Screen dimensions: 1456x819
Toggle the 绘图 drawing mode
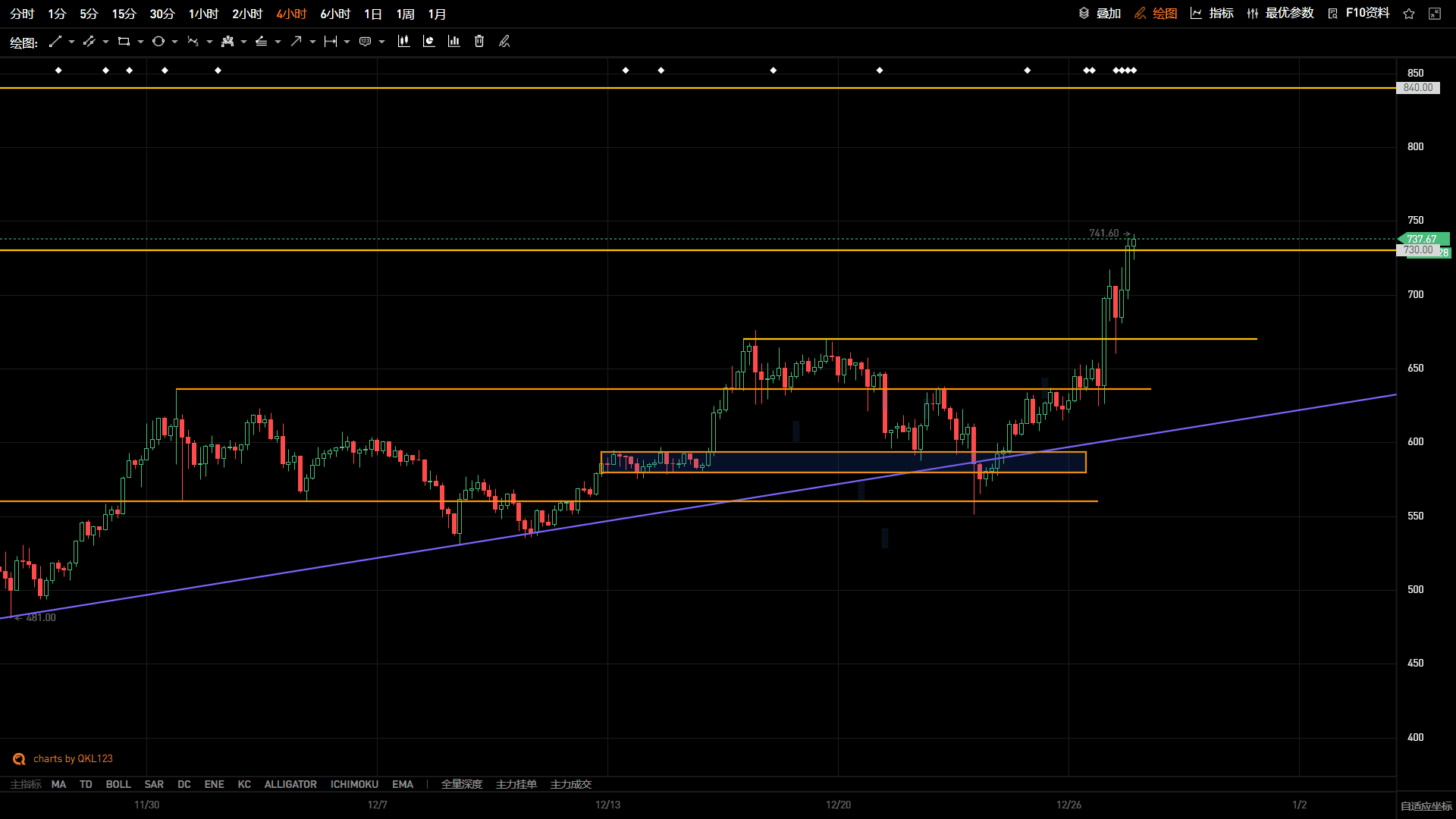coord(1156,14)
